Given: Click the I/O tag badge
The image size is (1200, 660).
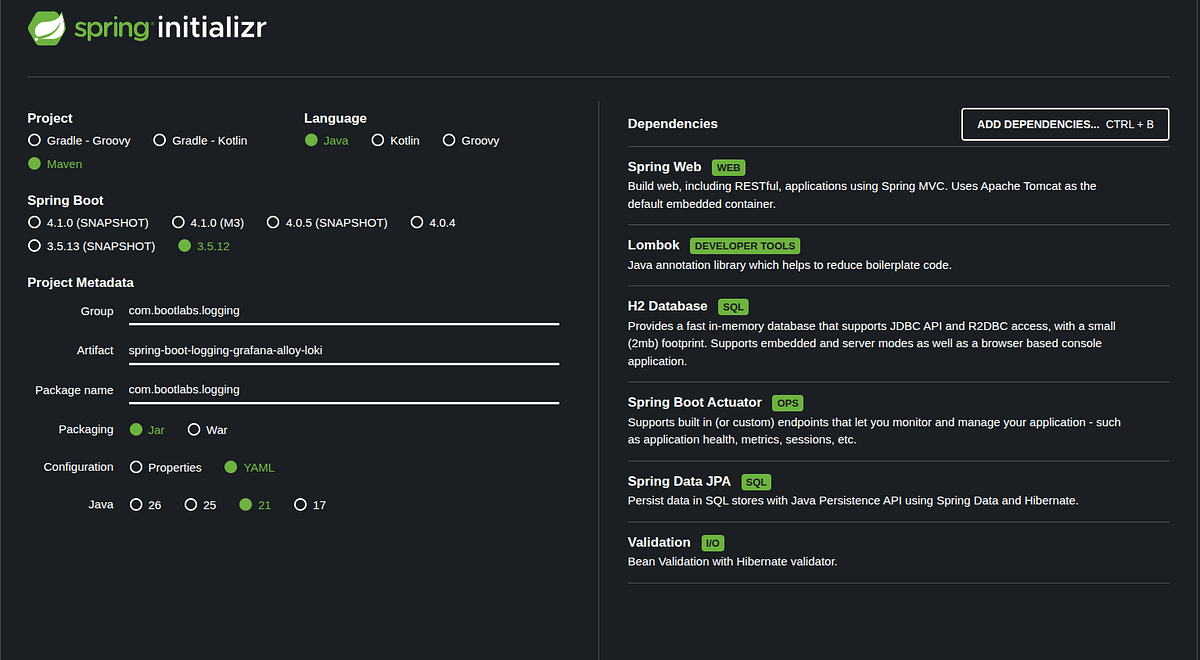Looking at the screenshot, I should point(712,543).
